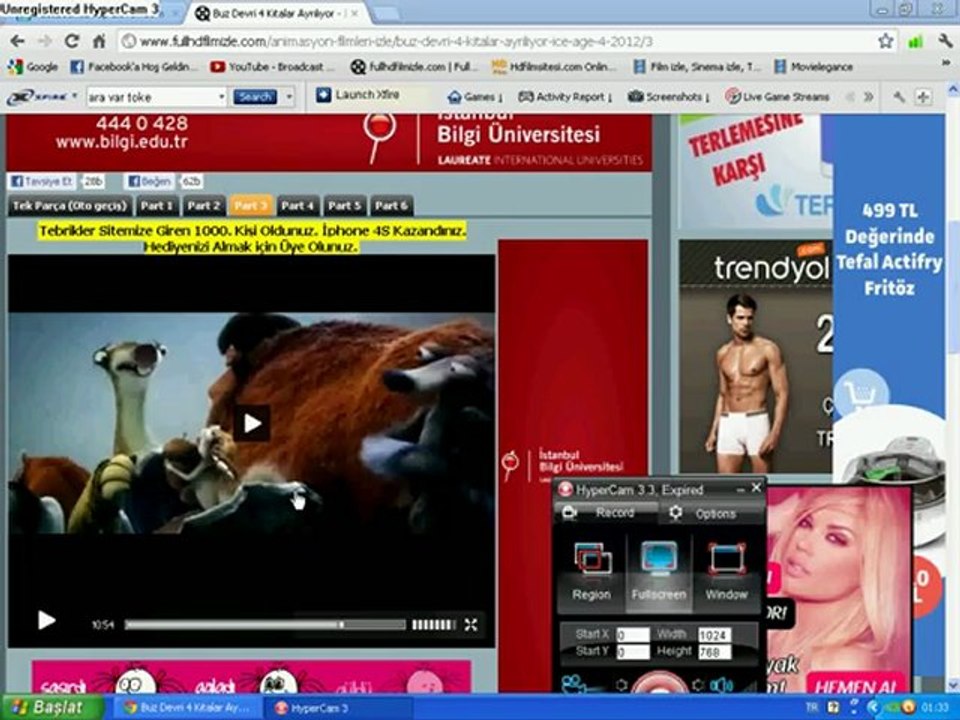The height and width of the screenshot is (720, 960).
Task: Select Part 3 video tab
Action: pos(251,206)
